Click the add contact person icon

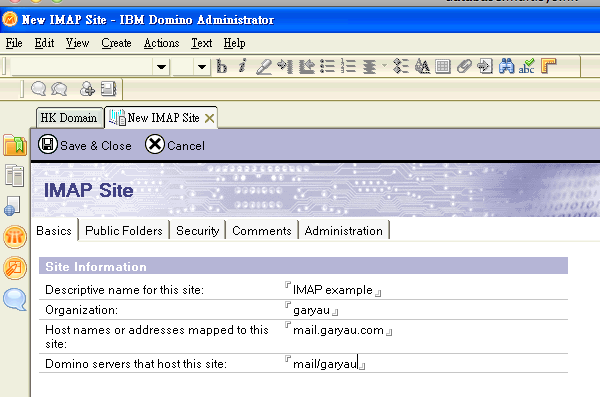click(x=87, y=89)
